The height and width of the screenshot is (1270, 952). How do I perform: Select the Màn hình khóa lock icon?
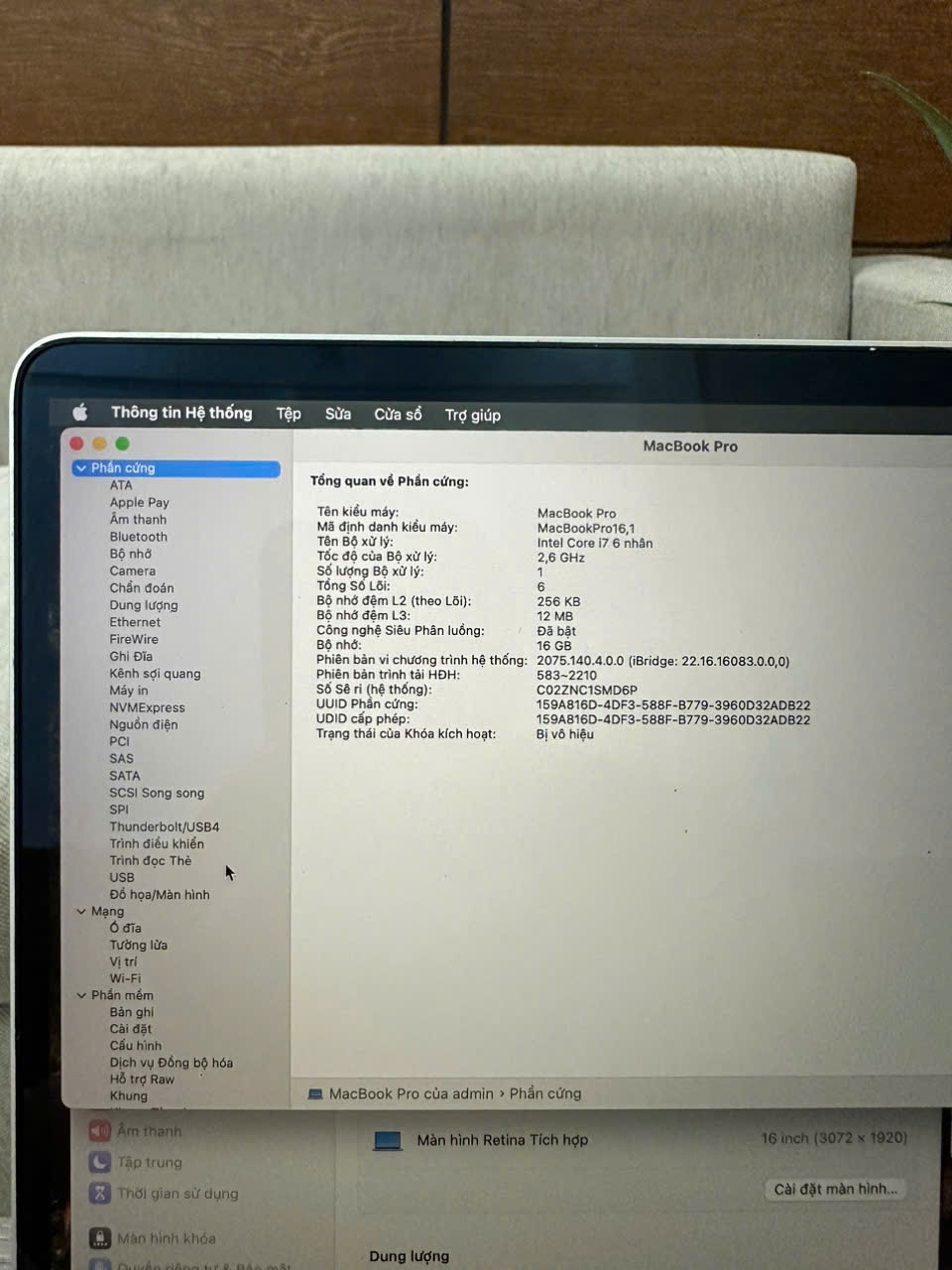(99, 1237)
